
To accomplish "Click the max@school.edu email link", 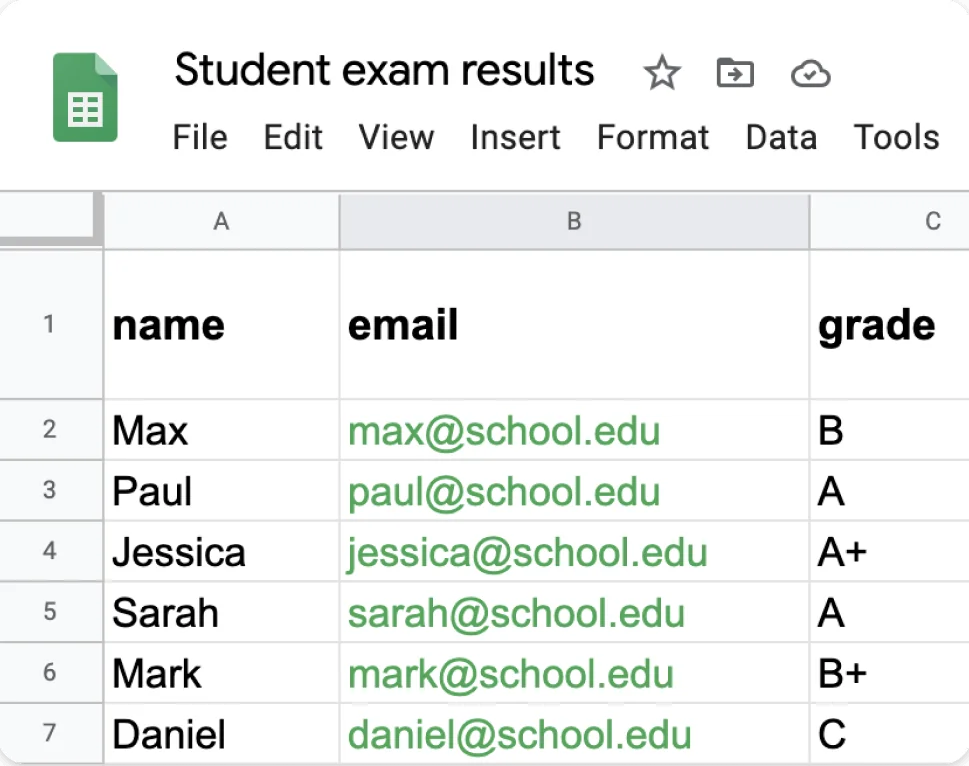I will coord(503,430).
